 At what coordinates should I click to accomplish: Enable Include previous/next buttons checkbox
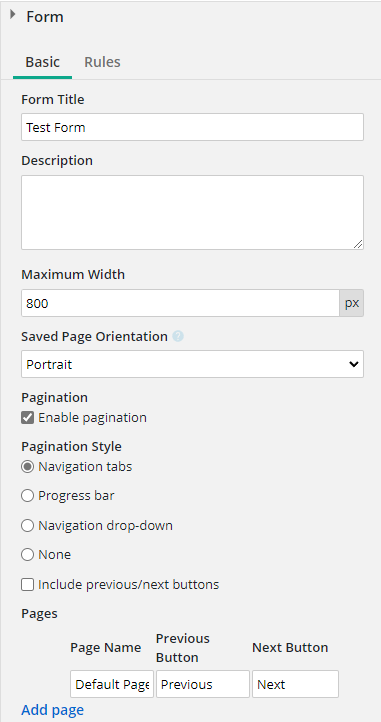click(28, 585)
